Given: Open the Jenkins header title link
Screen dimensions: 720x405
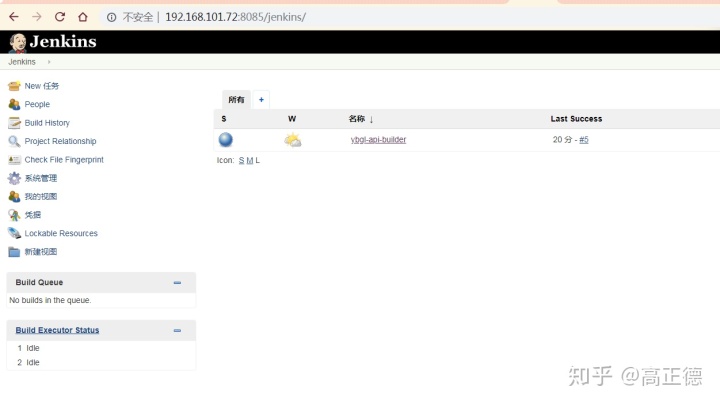Looking at the screenshot, I should click(x=63, y=42).
